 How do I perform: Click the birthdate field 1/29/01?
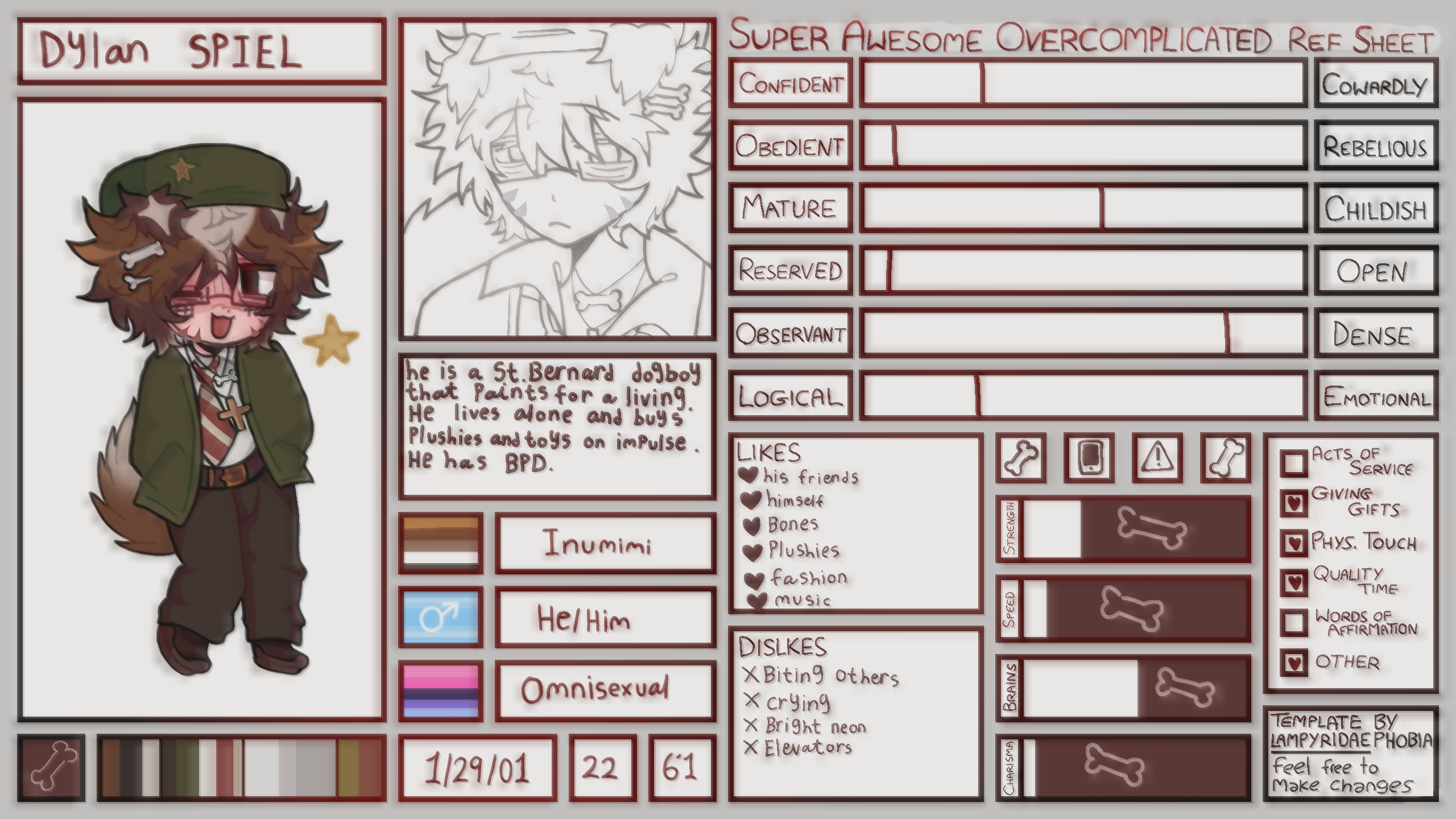tap(478, 768)
